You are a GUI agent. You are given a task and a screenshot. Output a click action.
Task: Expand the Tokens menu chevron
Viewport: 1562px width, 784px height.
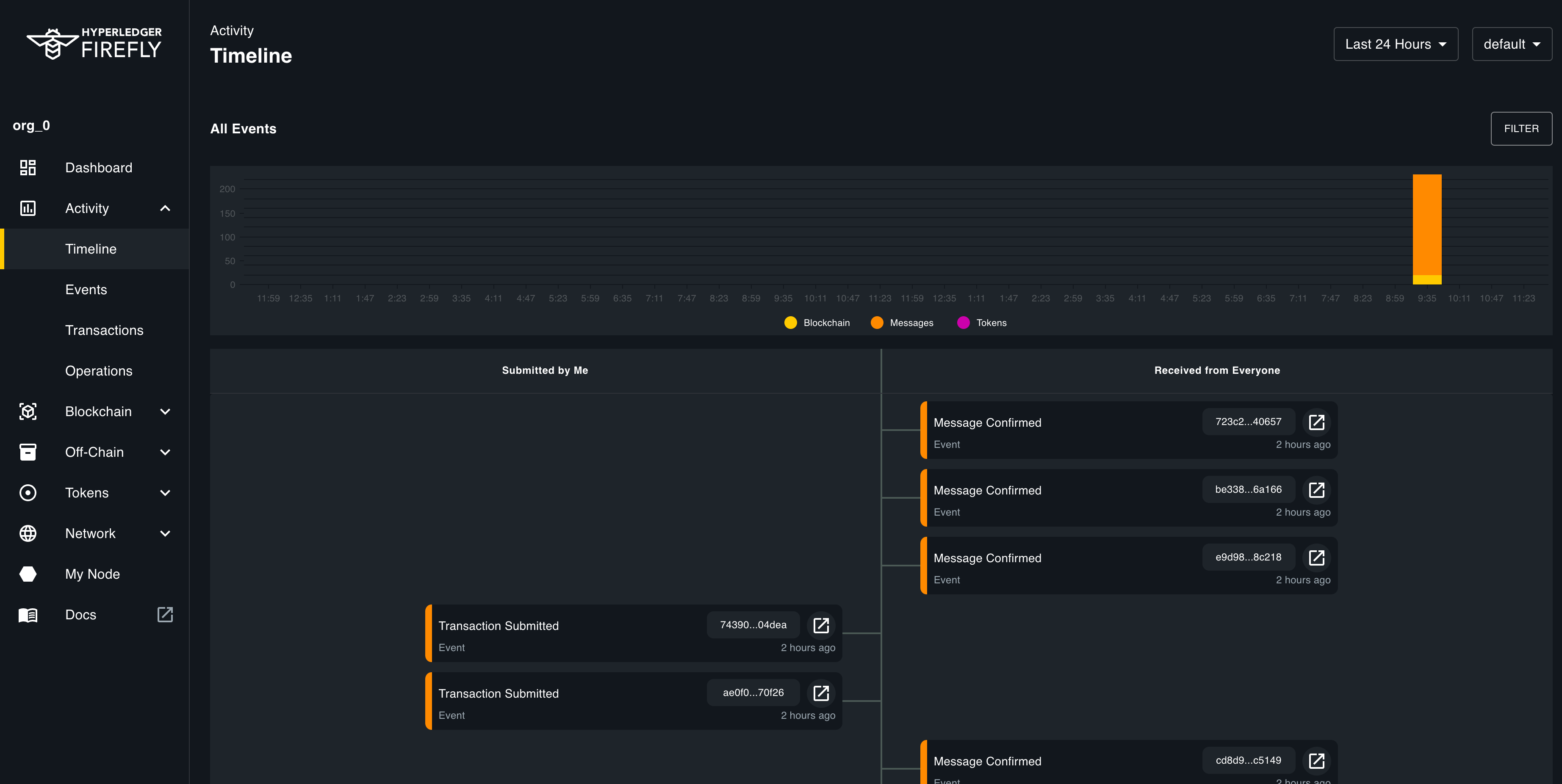(x=165, y=493)
